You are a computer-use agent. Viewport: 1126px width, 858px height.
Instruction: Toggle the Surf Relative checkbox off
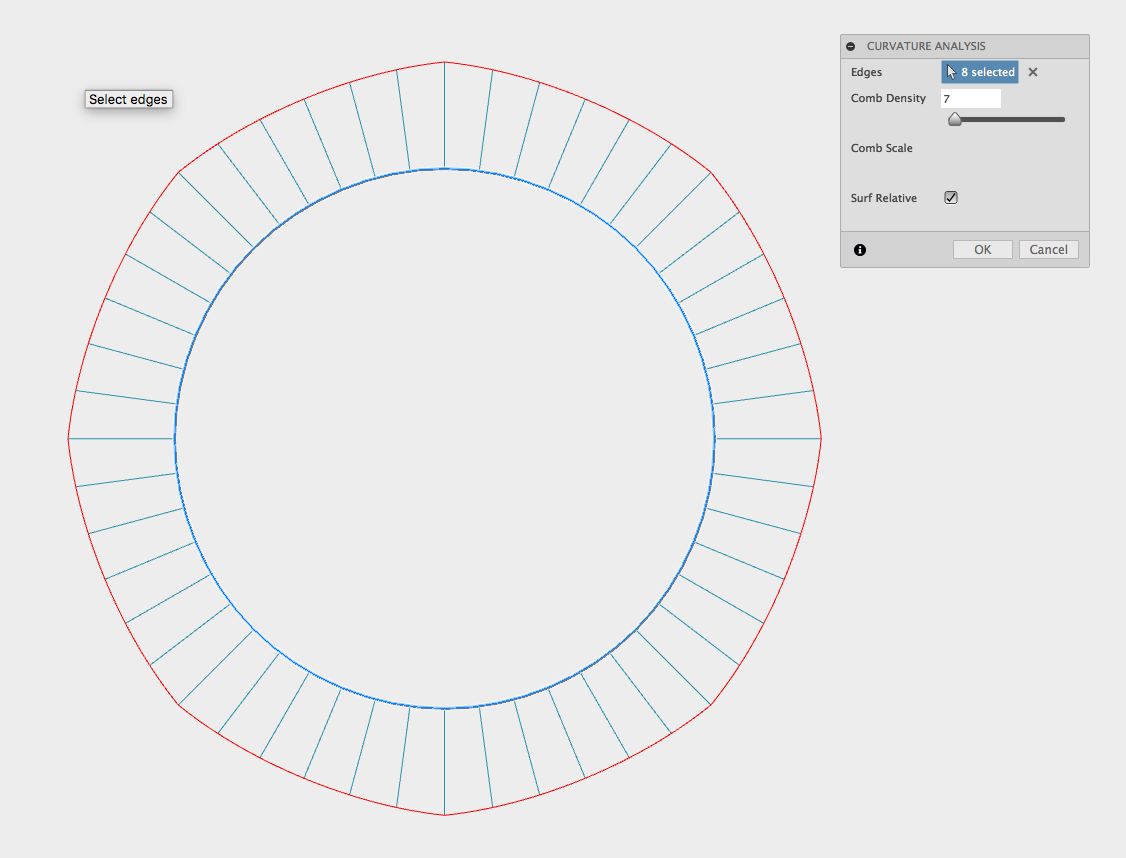pyautogui.click(x=950, y=197)
